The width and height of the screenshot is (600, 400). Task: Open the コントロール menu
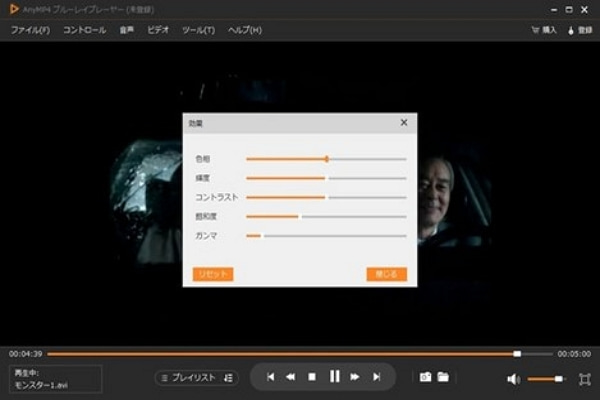click(84, 30)
